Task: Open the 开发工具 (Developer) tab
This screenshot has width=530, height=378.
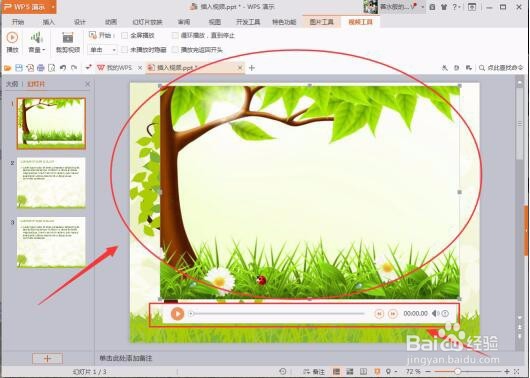Action: point(248,22)
